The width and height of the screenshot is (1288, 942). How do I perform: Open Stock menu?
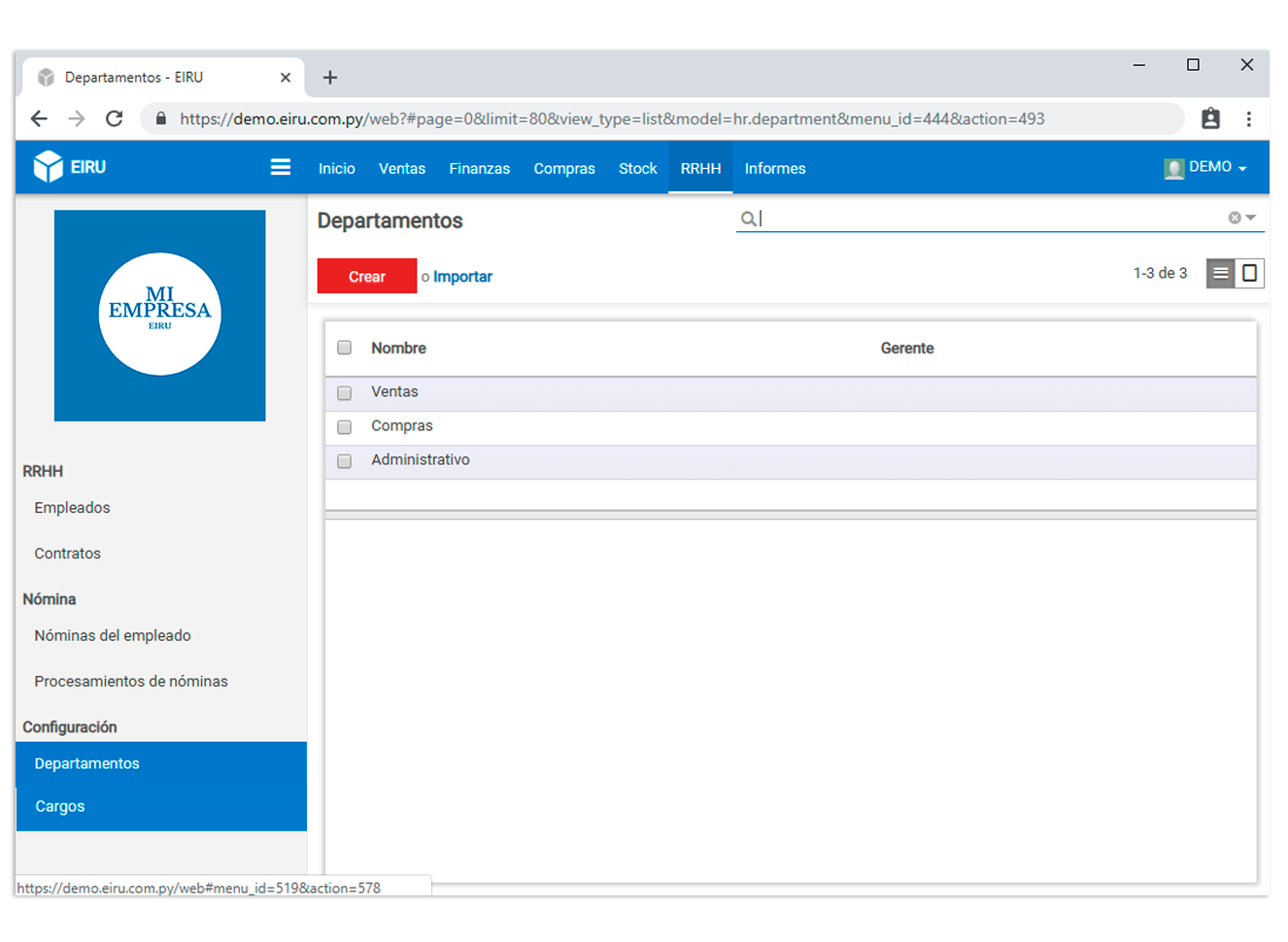click(x=638, y=168)
